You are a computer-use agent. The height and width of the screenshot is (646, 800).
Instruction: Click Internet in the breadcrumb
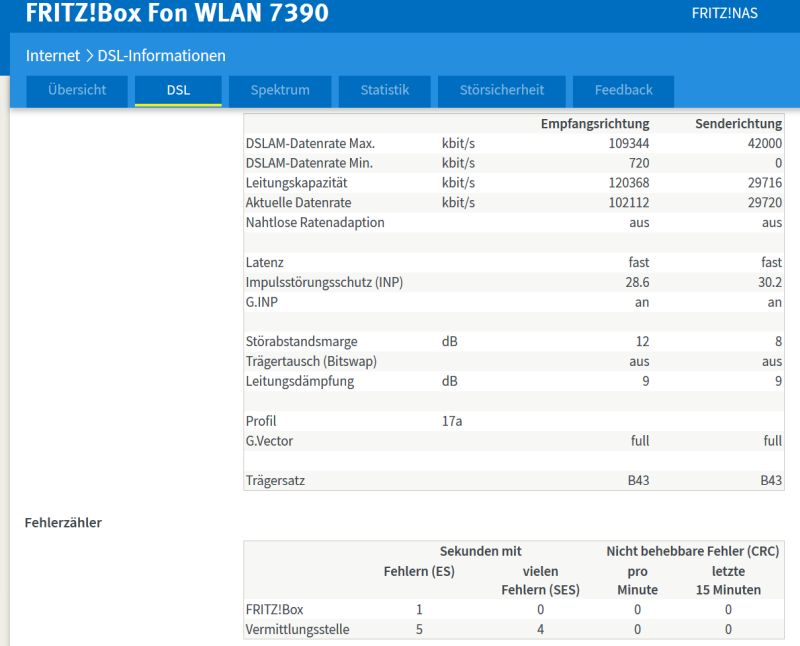[x=53, y=56]
